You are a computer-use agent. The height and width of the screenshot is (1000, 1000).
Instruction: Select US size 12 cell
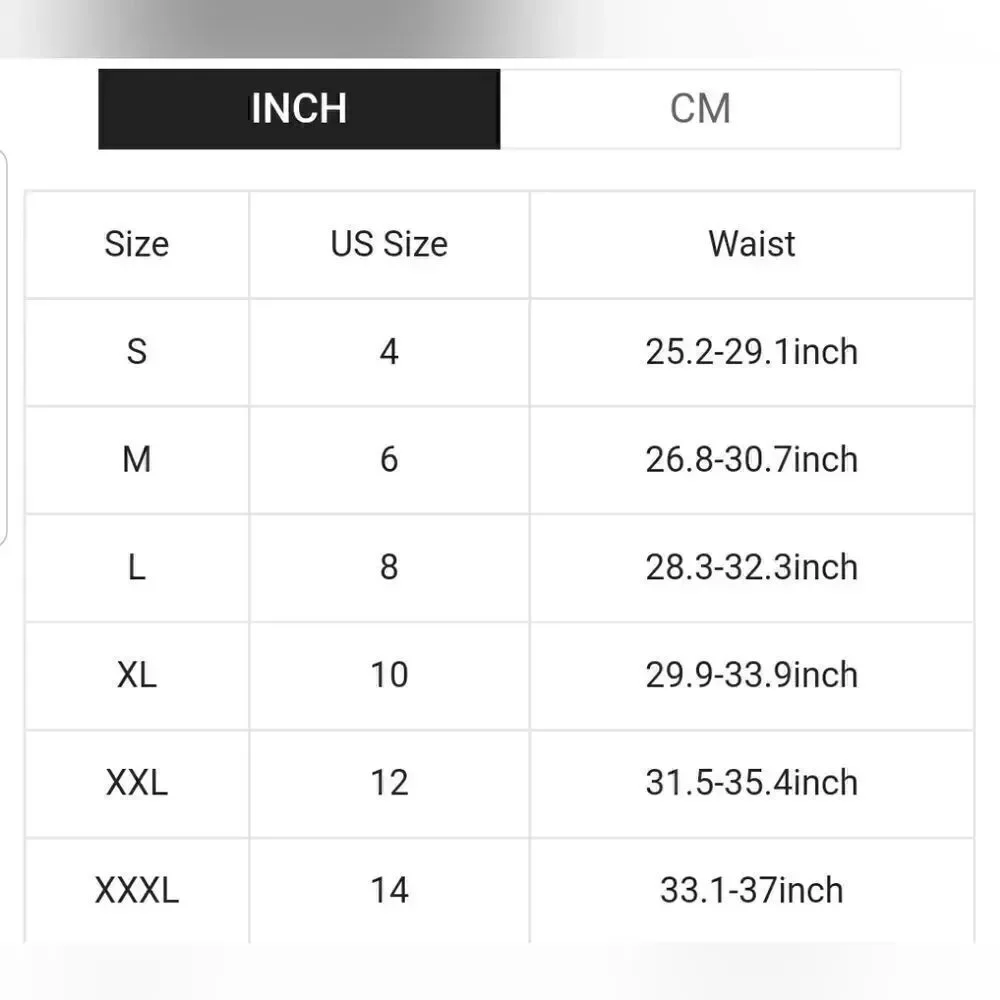pos(389,783)
